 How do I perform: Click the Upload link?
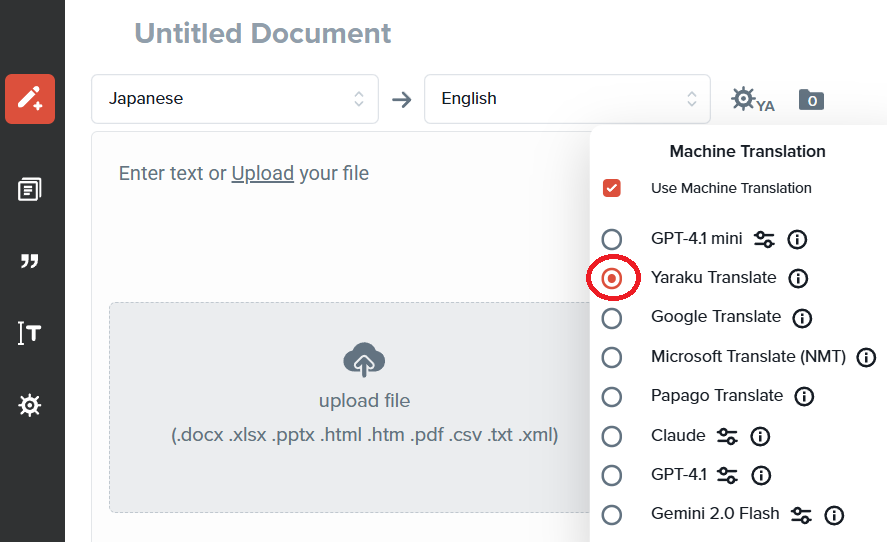[262, 173]
